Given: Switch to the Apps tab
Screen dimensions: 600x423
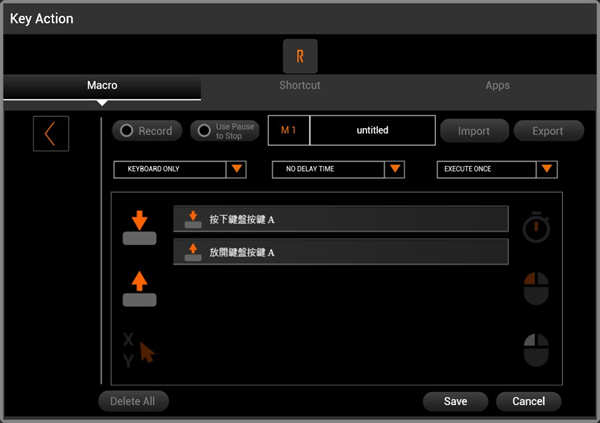Looking at the screenshot, I should point(497,85).
